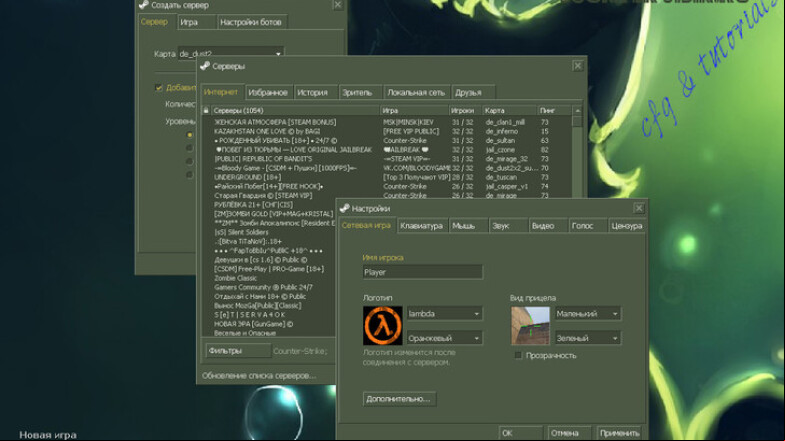The height and width of the screenshot is (441, 785).
Task: Sort by the Серверы (1054) column header
Action: click(x=295, y=111)
